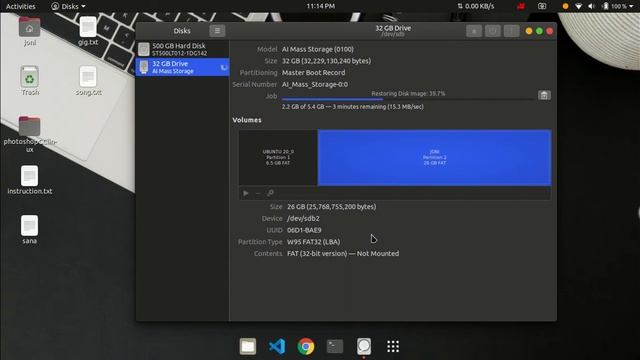The width and height of the screenshot is (640, 360).
Task: Select the sana file on desktop
Action: tap(29, 229)
